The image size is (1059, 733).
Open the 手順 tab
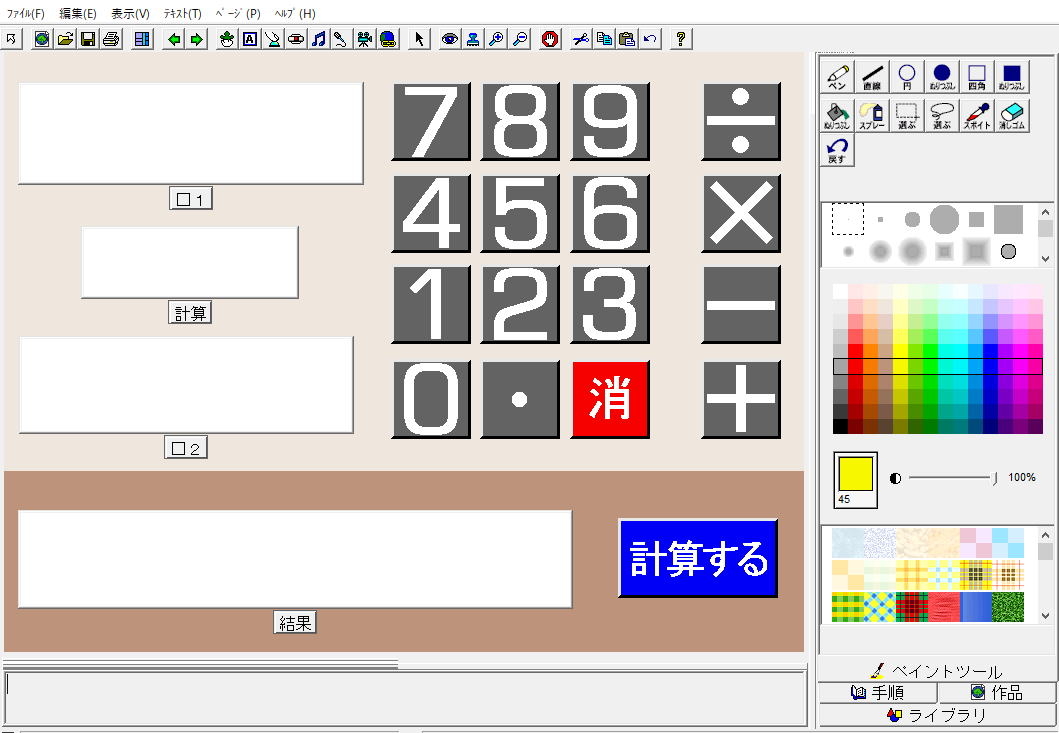[877, 692]
